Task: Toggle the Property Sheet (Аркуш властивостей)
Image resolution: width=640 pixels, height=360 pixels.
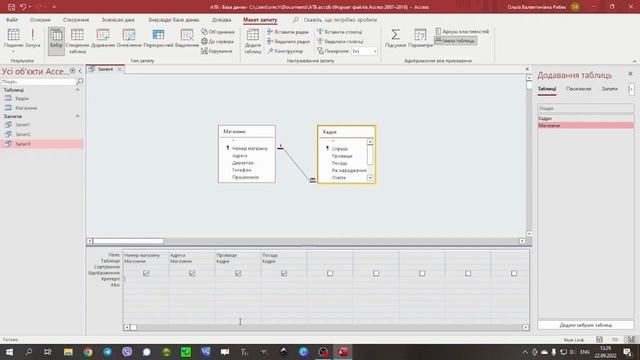Action: (x=462, y=31)
